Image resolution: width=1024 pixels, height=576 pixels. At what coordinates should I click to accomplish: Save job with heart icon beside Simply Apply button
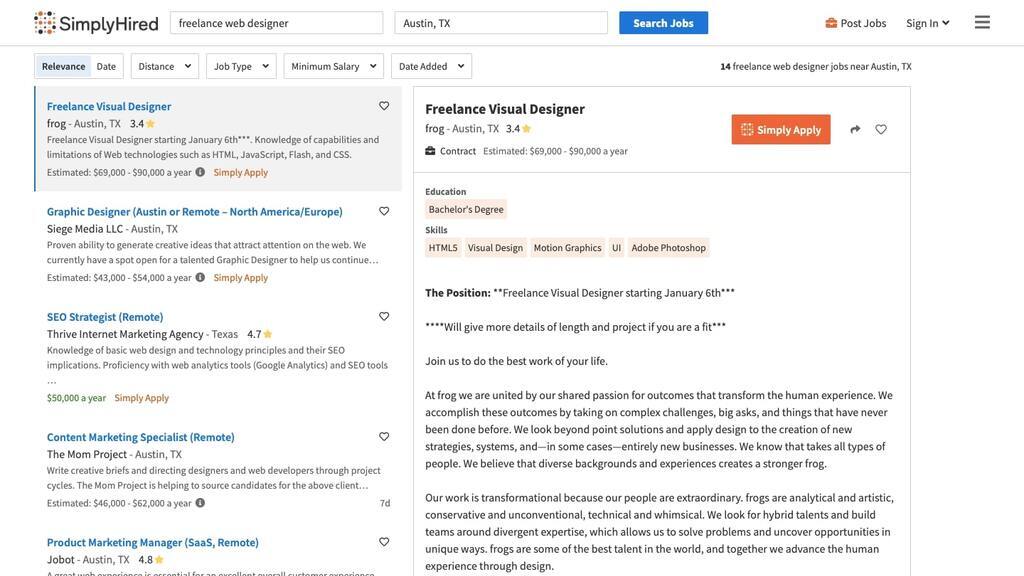(x=881, y=129)
